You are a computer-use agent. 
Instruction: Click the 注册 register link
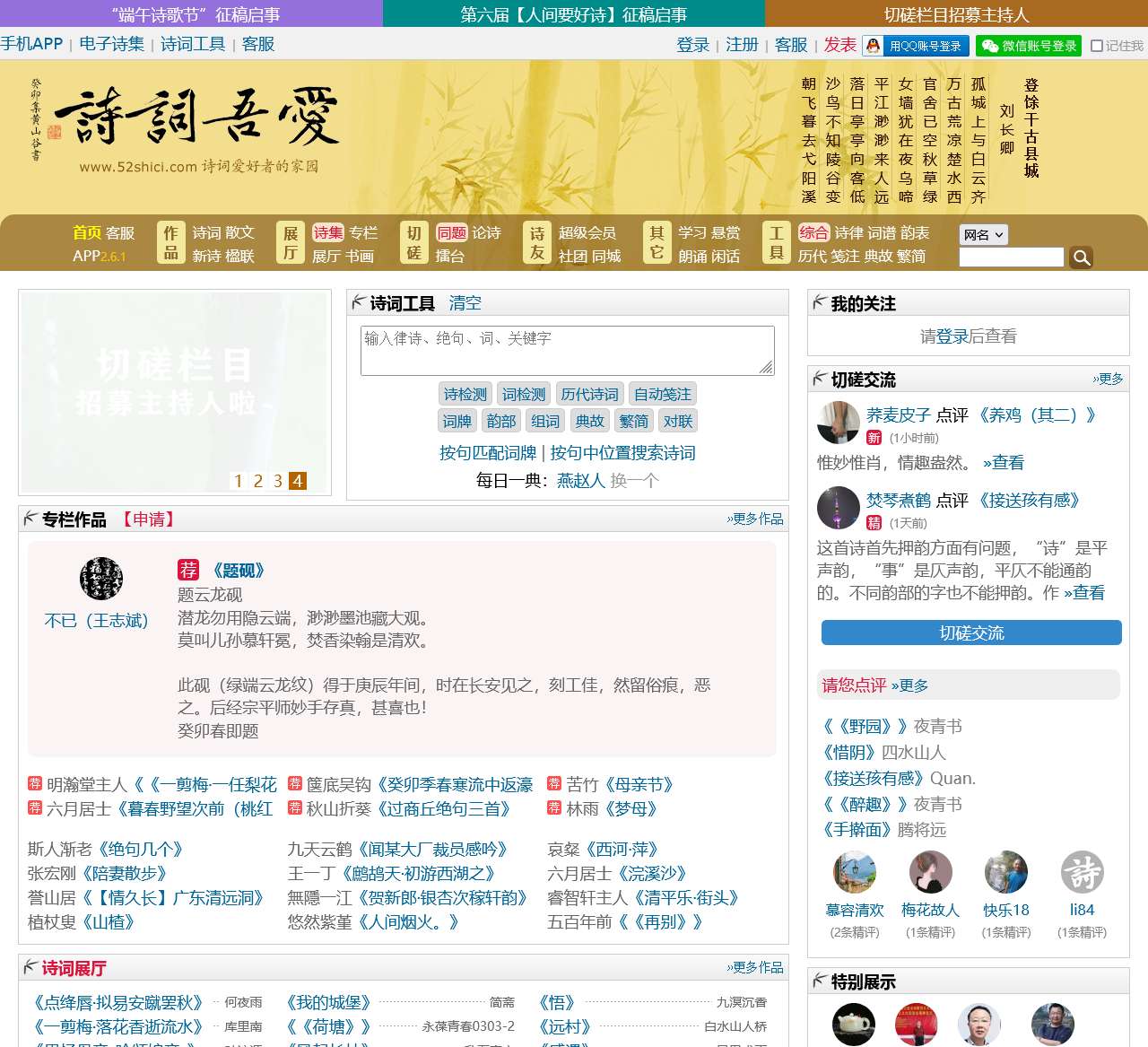(x=742, y=46)
